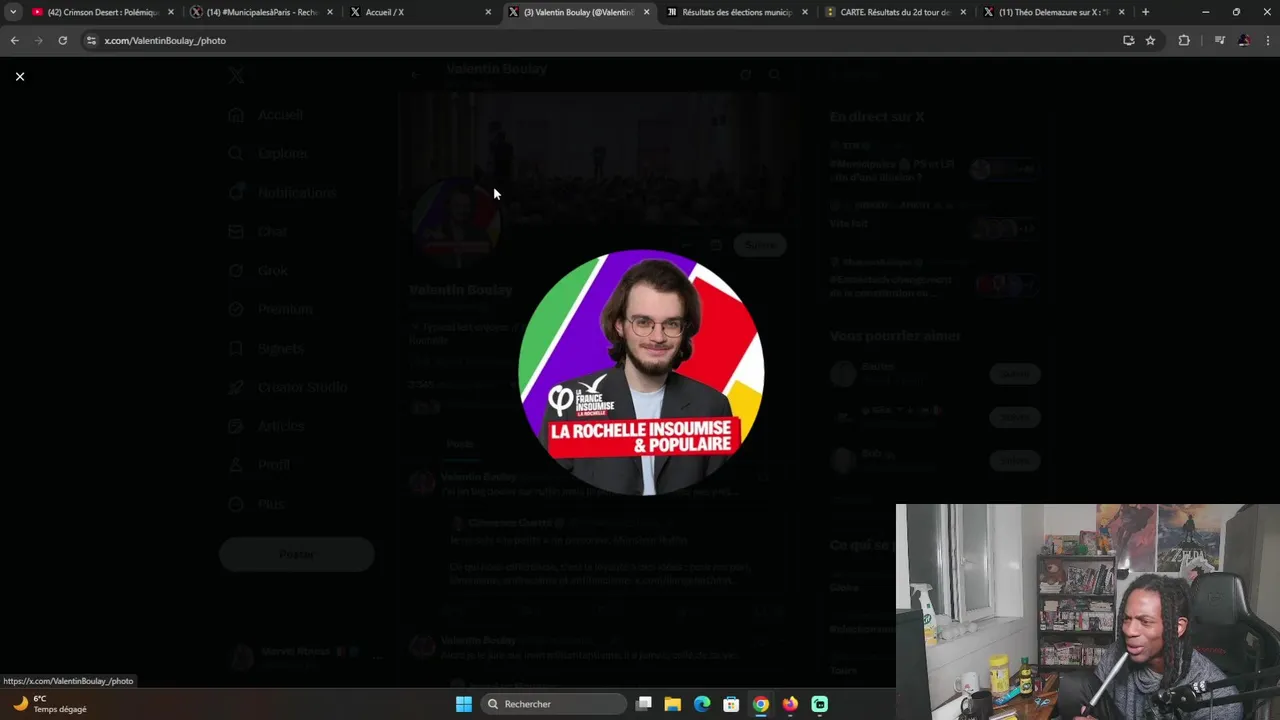The width and height of the screenshot is (1280, 720).
Task: Focus the address bar showing x.com/ValentinBoulay_/photo
Action: [x=600, y=40]
